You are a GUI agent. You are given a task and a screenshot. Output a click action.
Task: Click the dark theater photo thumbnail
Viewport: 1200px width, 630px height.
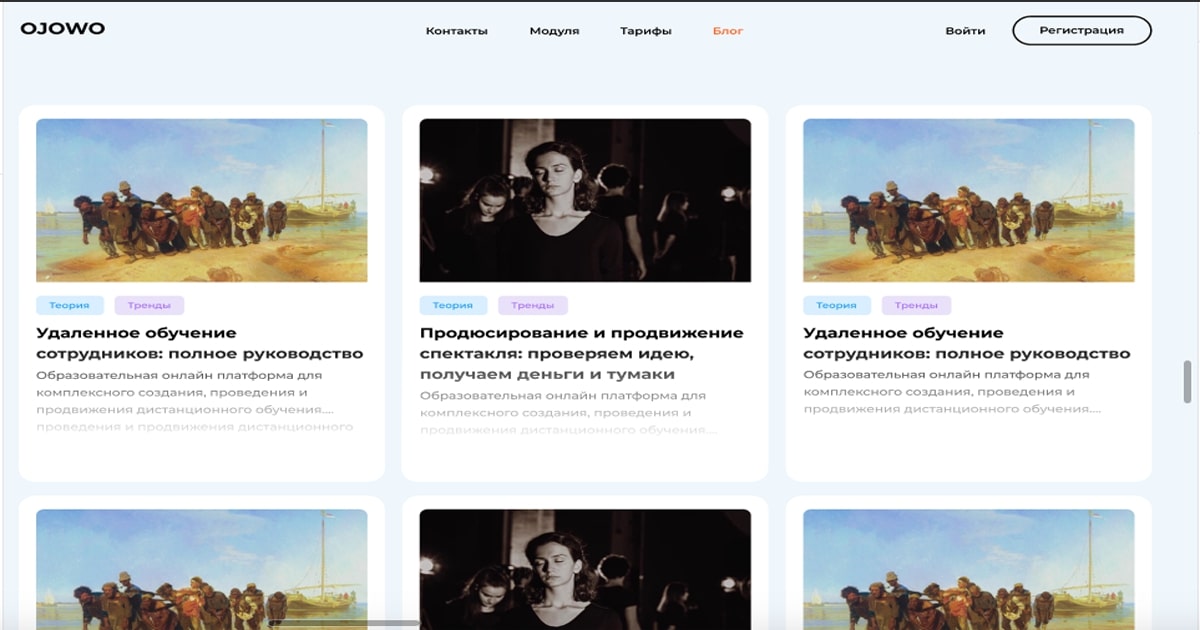[585, 199]
